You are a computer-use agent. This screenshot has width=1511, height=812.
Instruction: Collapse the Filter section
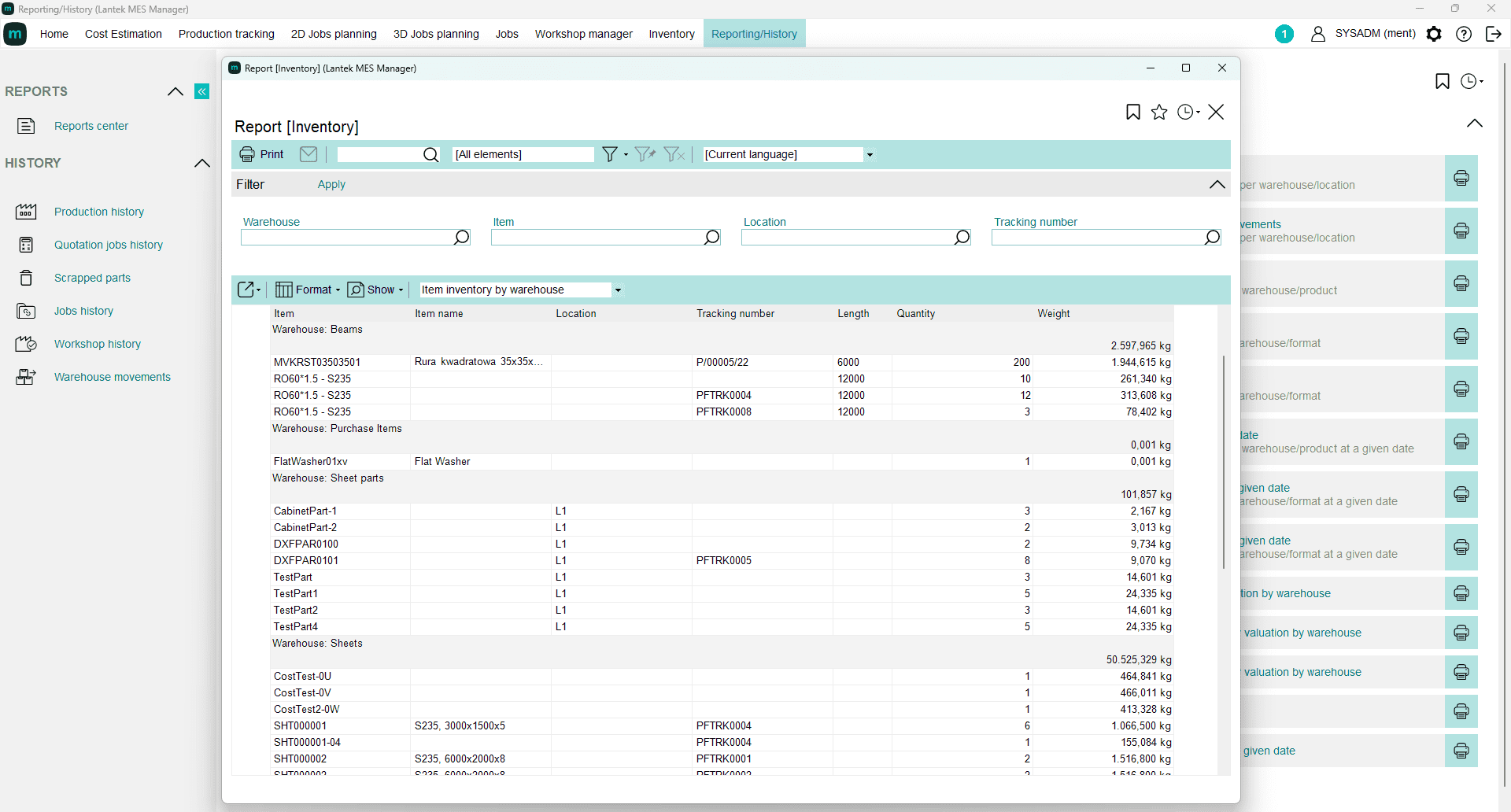click(1217, 184)
